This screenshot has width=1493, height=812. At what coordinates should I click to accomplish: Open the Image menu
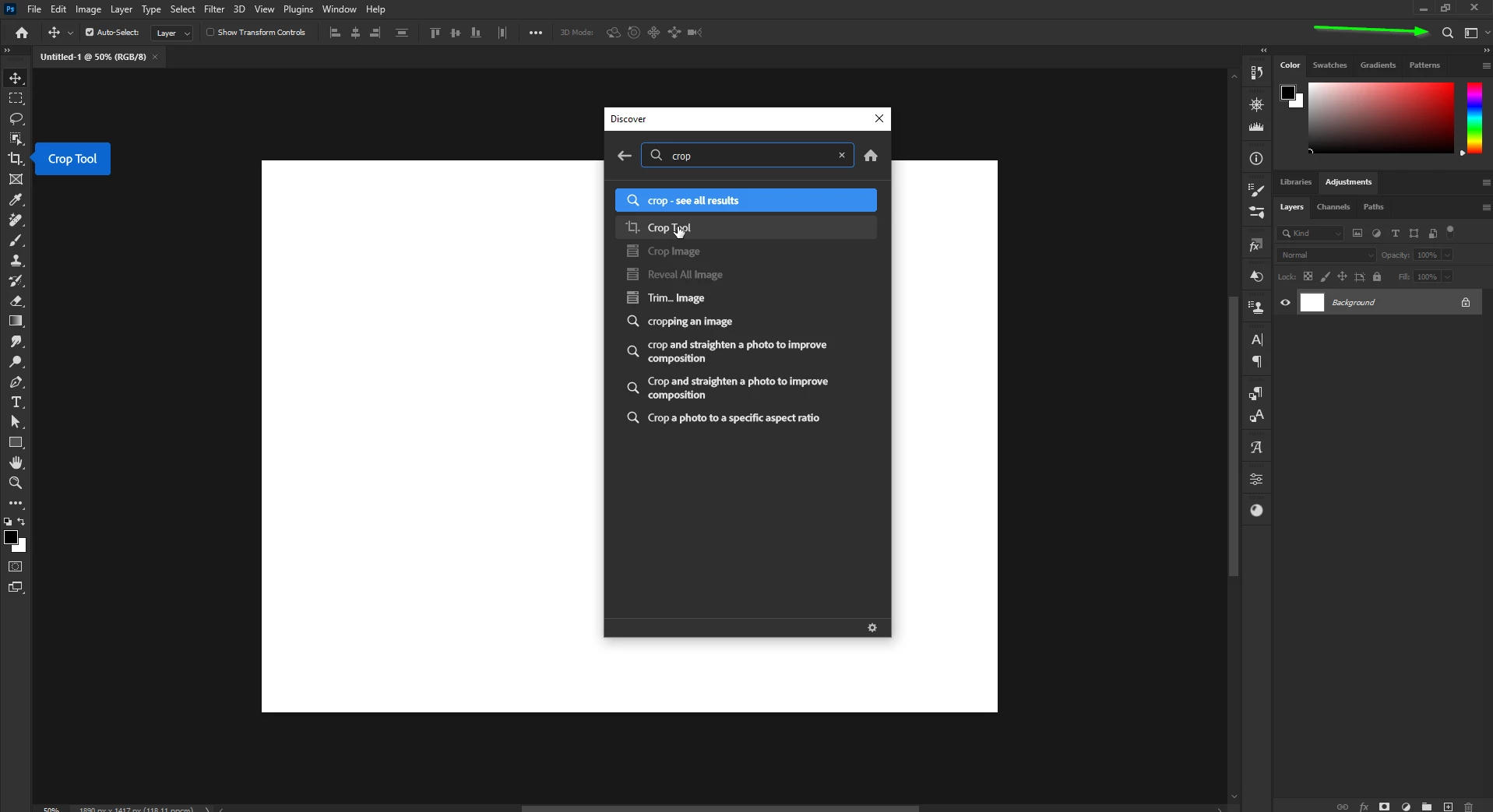pyautogui.click(x=88, y=9)
